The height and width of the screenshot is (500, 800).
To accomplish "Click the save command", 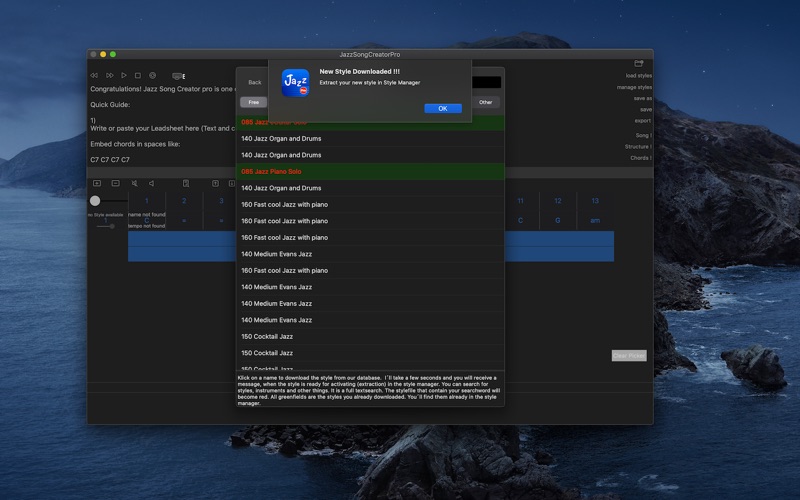I will 646,110.
